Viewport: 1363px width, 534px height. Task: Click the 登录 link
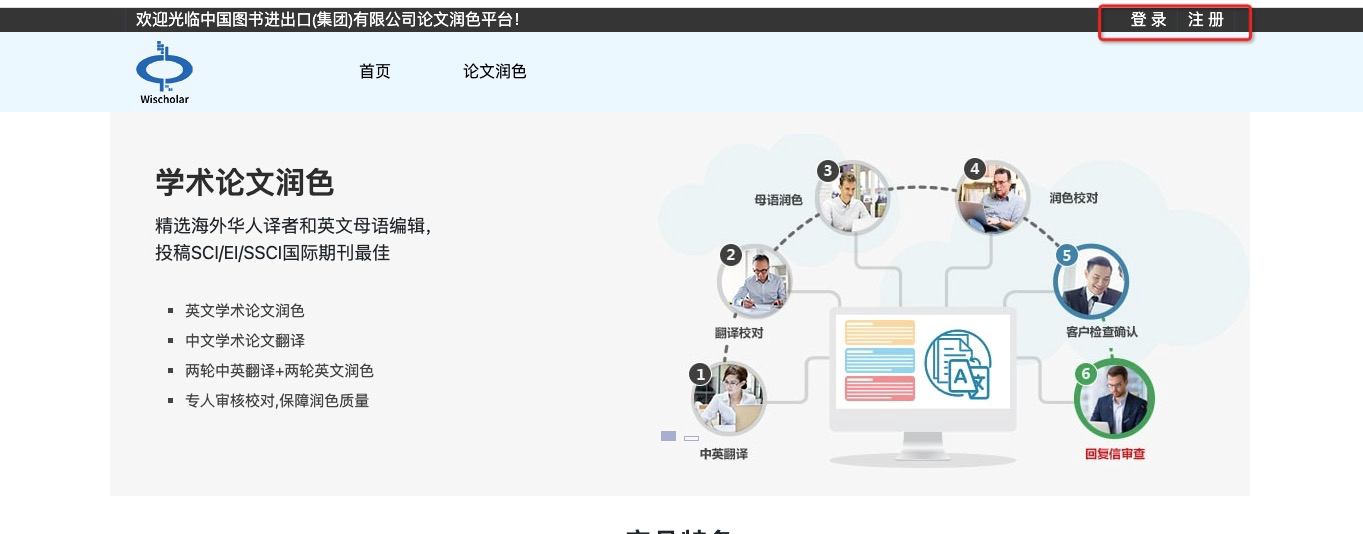point(1149,20)
